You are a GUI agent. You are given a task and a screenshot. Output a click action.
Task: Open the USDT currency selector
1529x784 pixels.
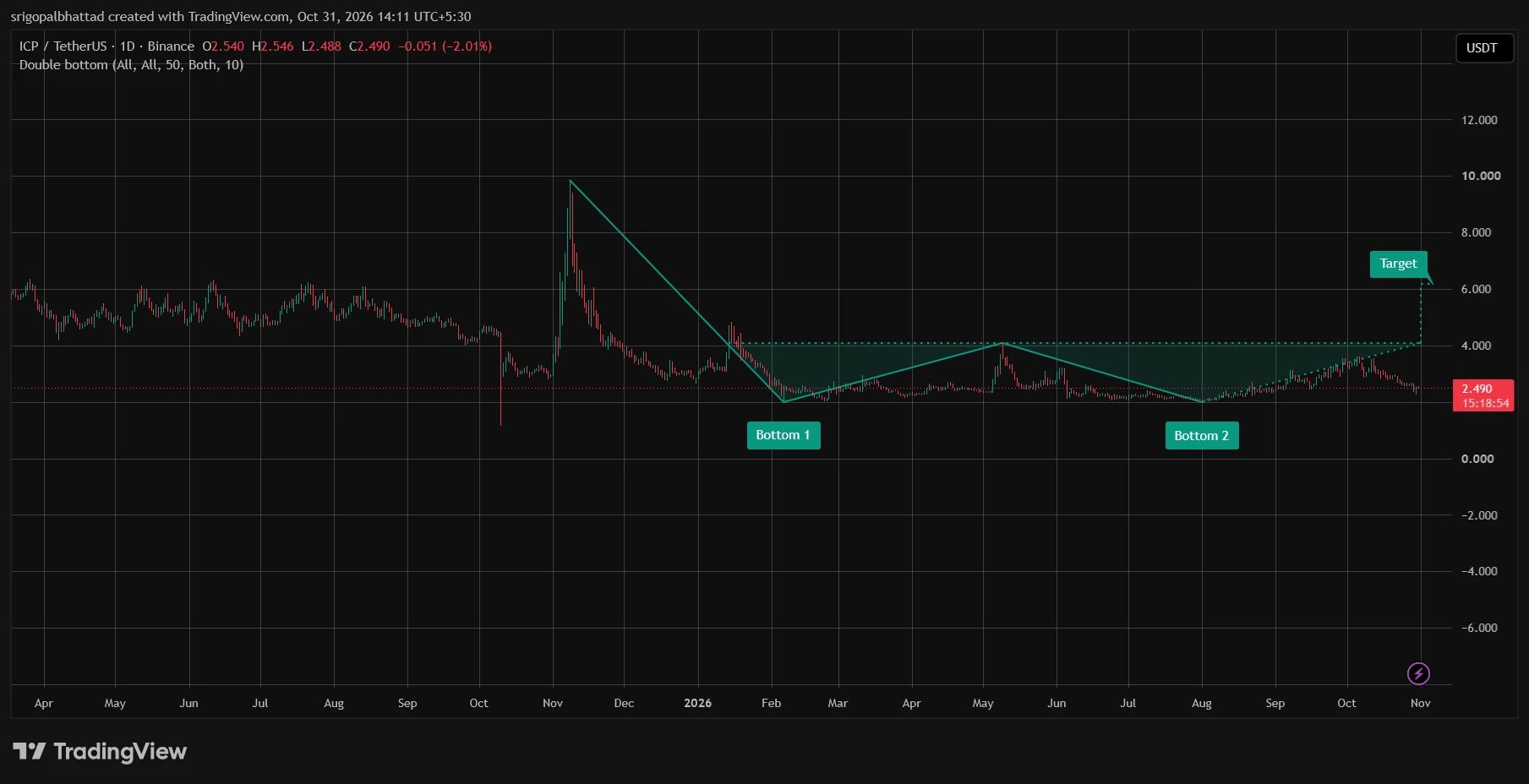pyautogui.click(x=1483, y=48)
